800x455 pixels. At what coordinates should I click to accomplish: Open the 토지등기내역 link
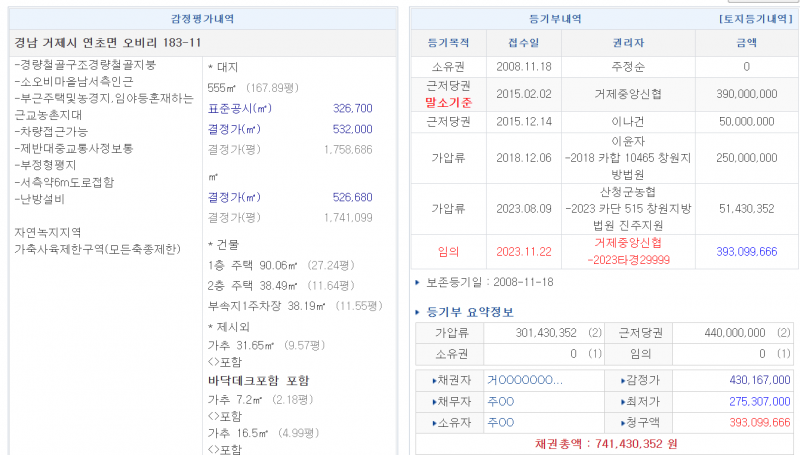757,19
